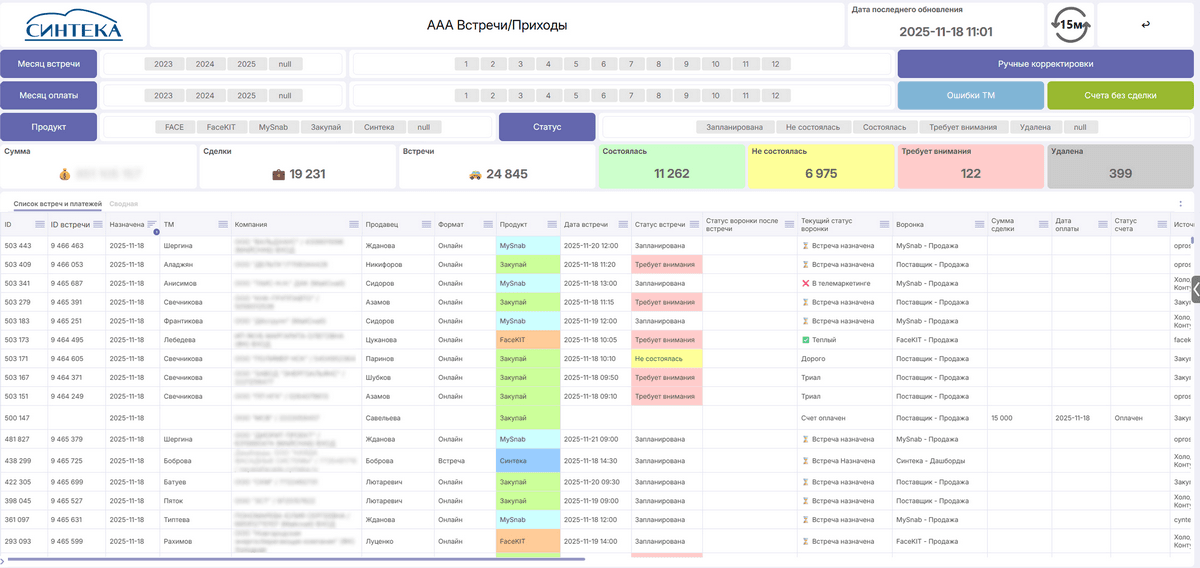Image resolution: width=1200 pixels, height=568 pixels.
Task: Toggle the Закупай product filter
Action: tap(326, 127)
